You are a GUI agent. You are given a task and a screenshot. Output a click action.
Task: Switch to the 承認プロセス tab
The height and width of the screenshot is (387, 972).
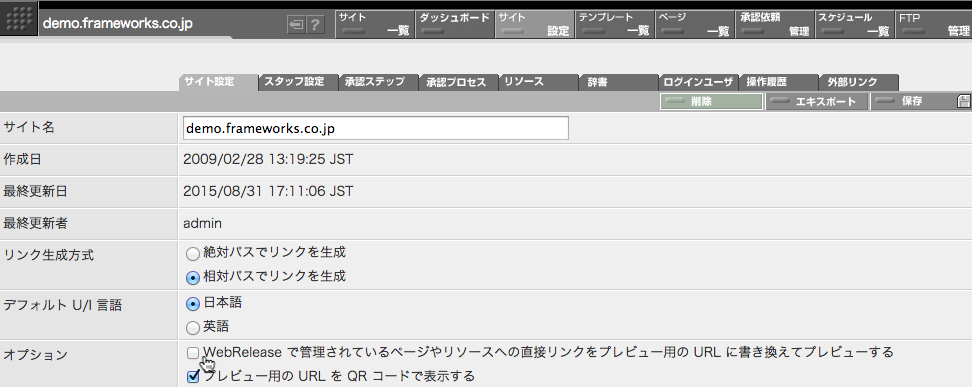(x=458, y=82)
